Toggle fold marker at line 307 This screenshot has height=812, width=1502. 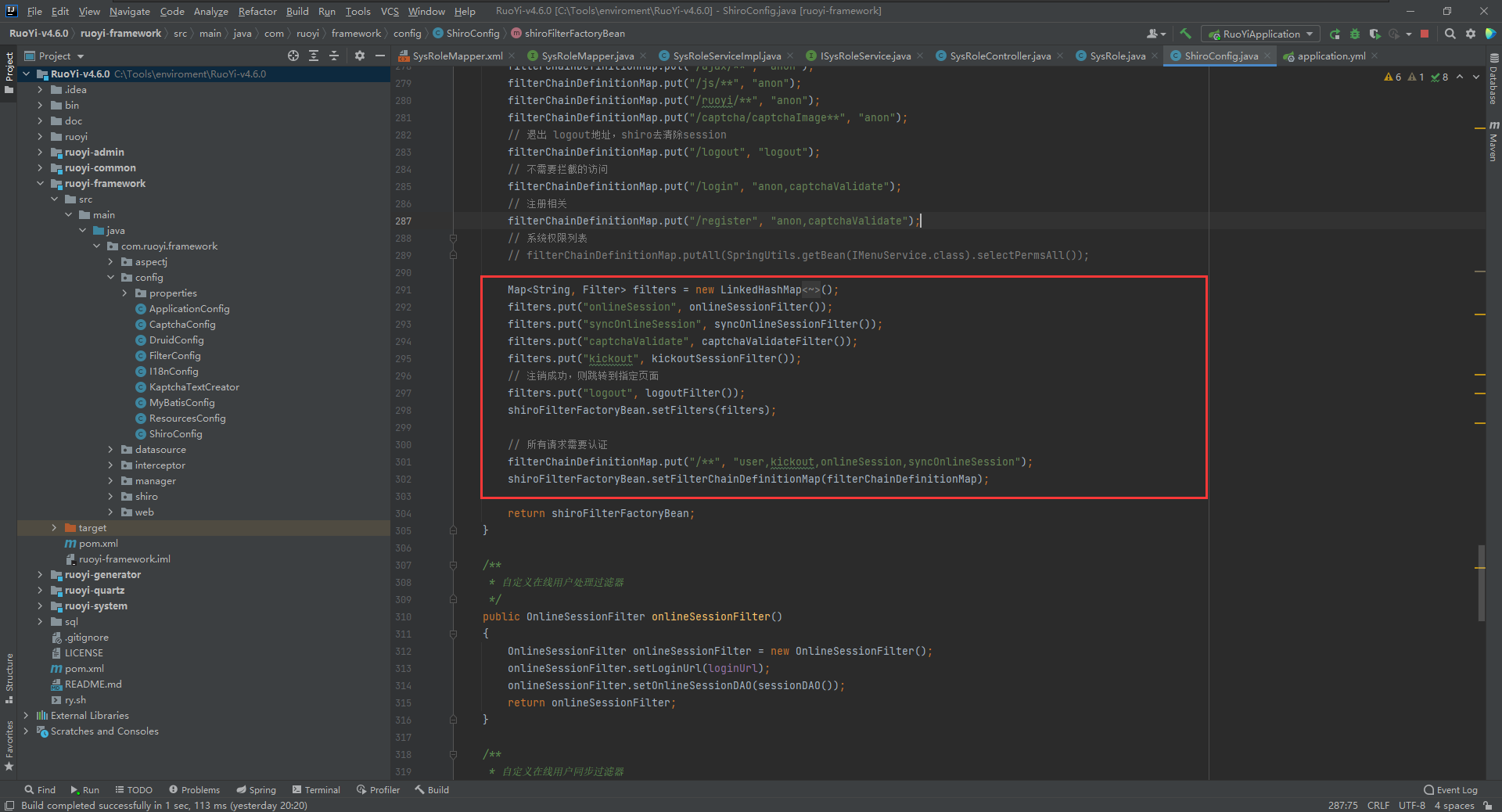pyautogui.click(x=453, y=565)
